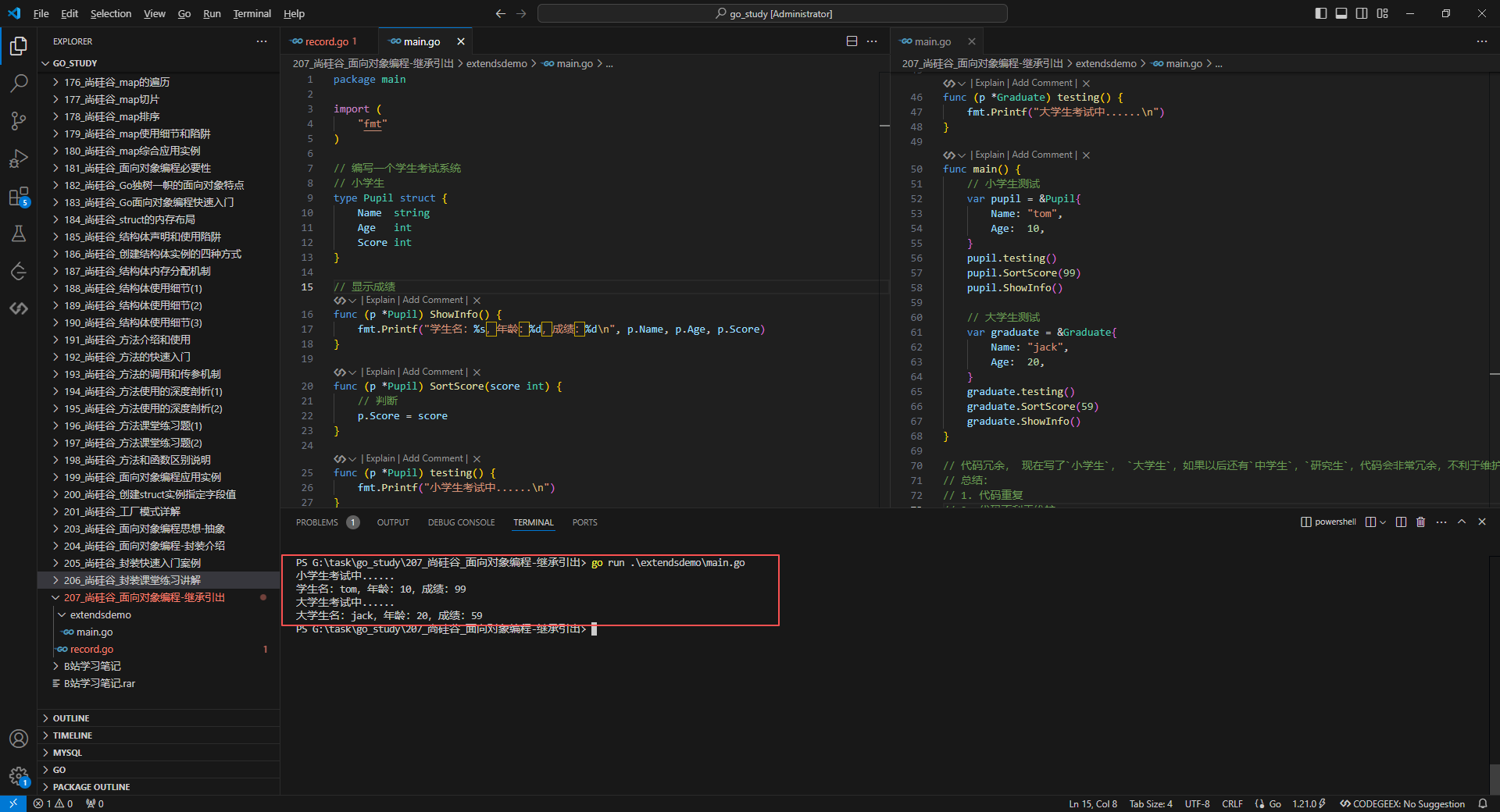The height and width of the screenshot is (812, 1500).
Task: Toggle the secondary side bar layout button
Action: [x=1362, y=13]
